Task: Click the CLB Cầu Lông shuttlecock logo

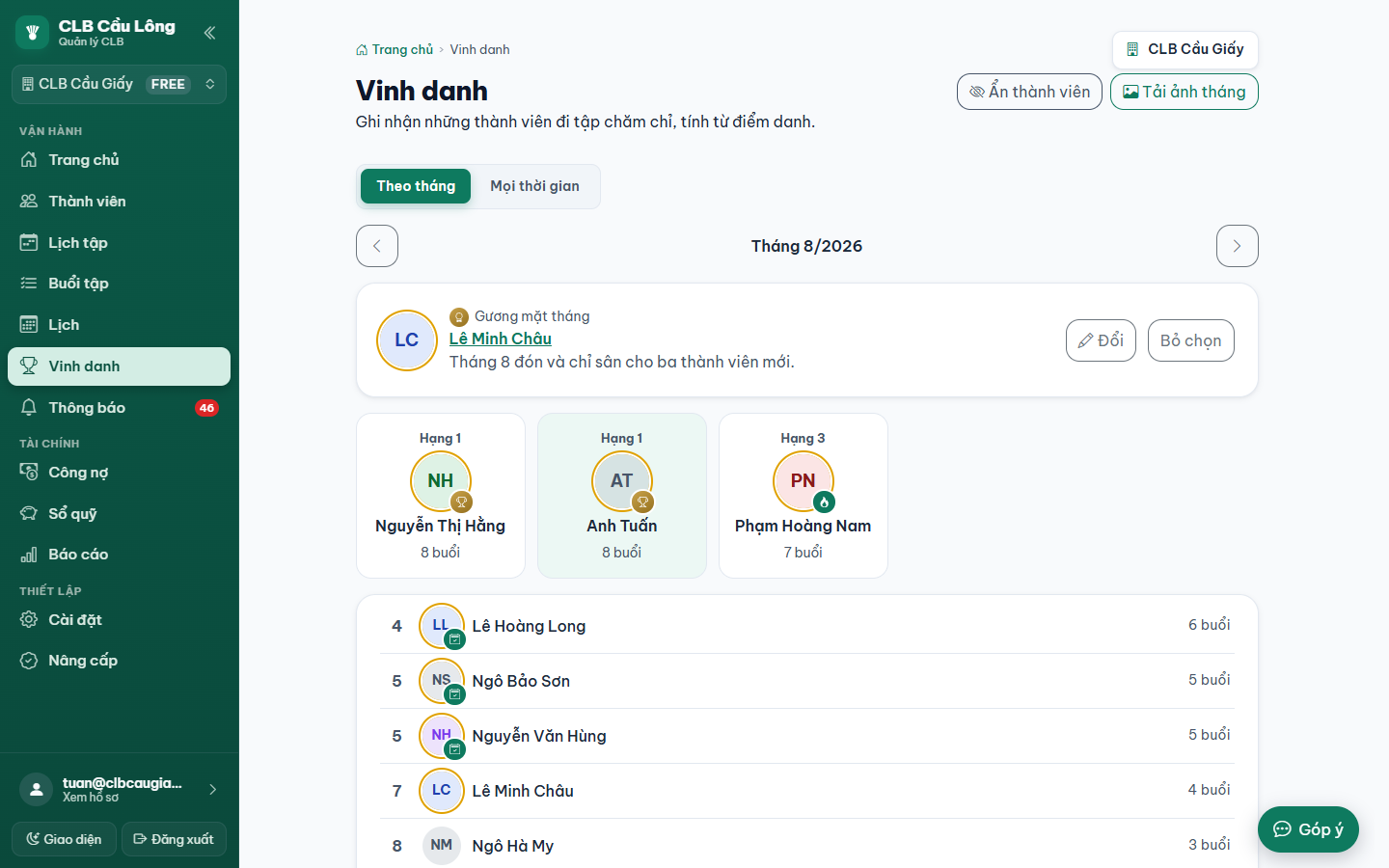Action: point(32,33)
